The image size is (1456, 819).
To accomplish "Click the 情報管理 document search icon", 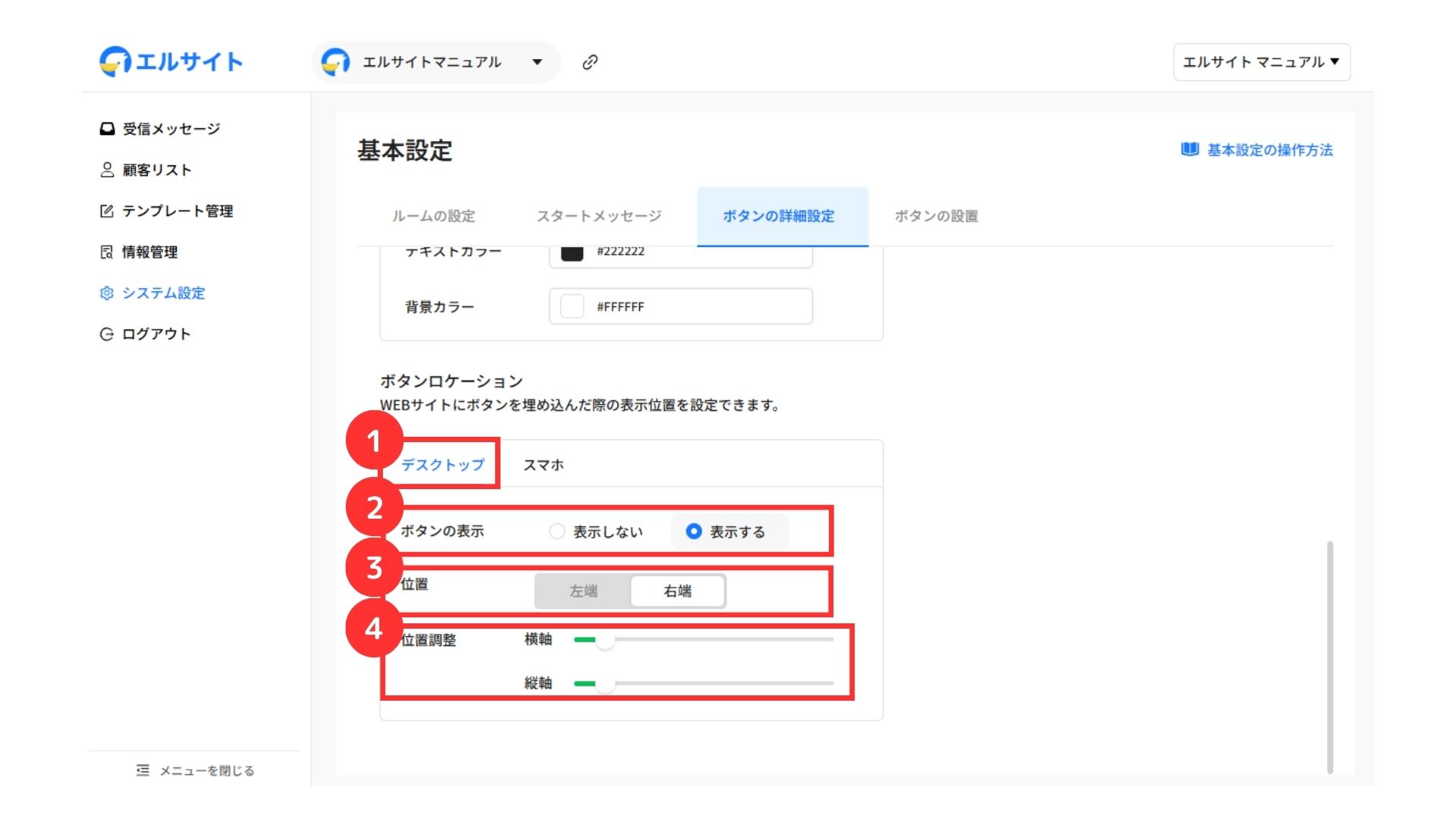I will [x=107, y=252].
